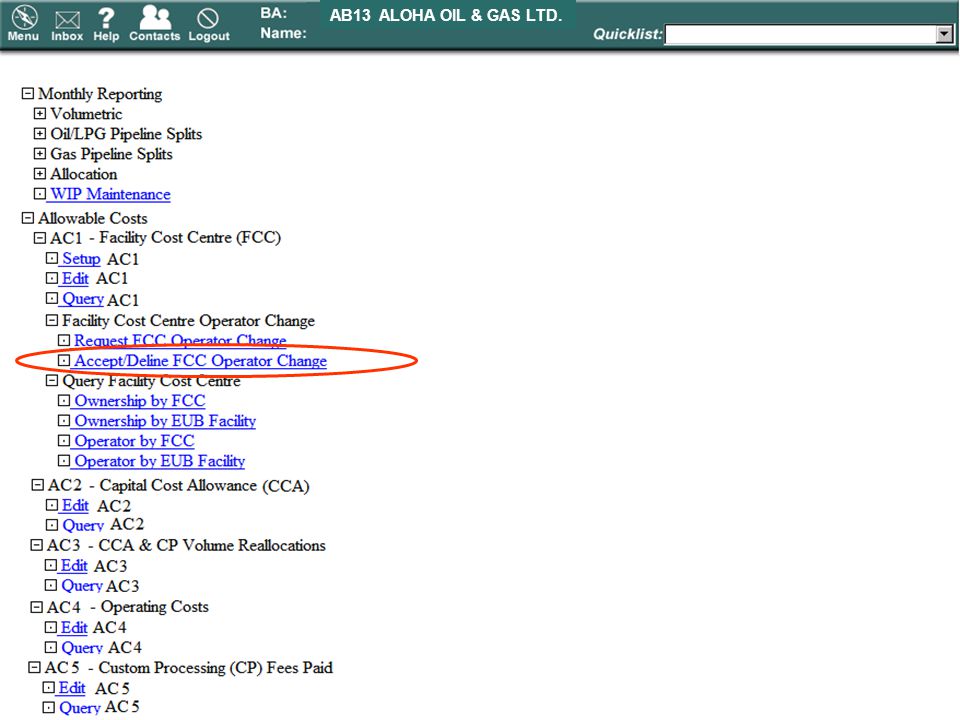The width and height of the screenshot is (960, 720).
Task: Expand the Gas Pipeline Splits node
Action: point(40,154)
